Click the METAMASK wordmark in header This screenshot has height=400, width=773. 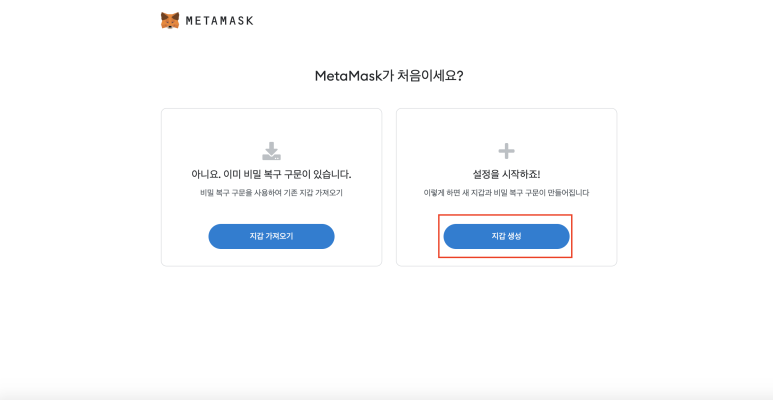(x=219, y=21)
